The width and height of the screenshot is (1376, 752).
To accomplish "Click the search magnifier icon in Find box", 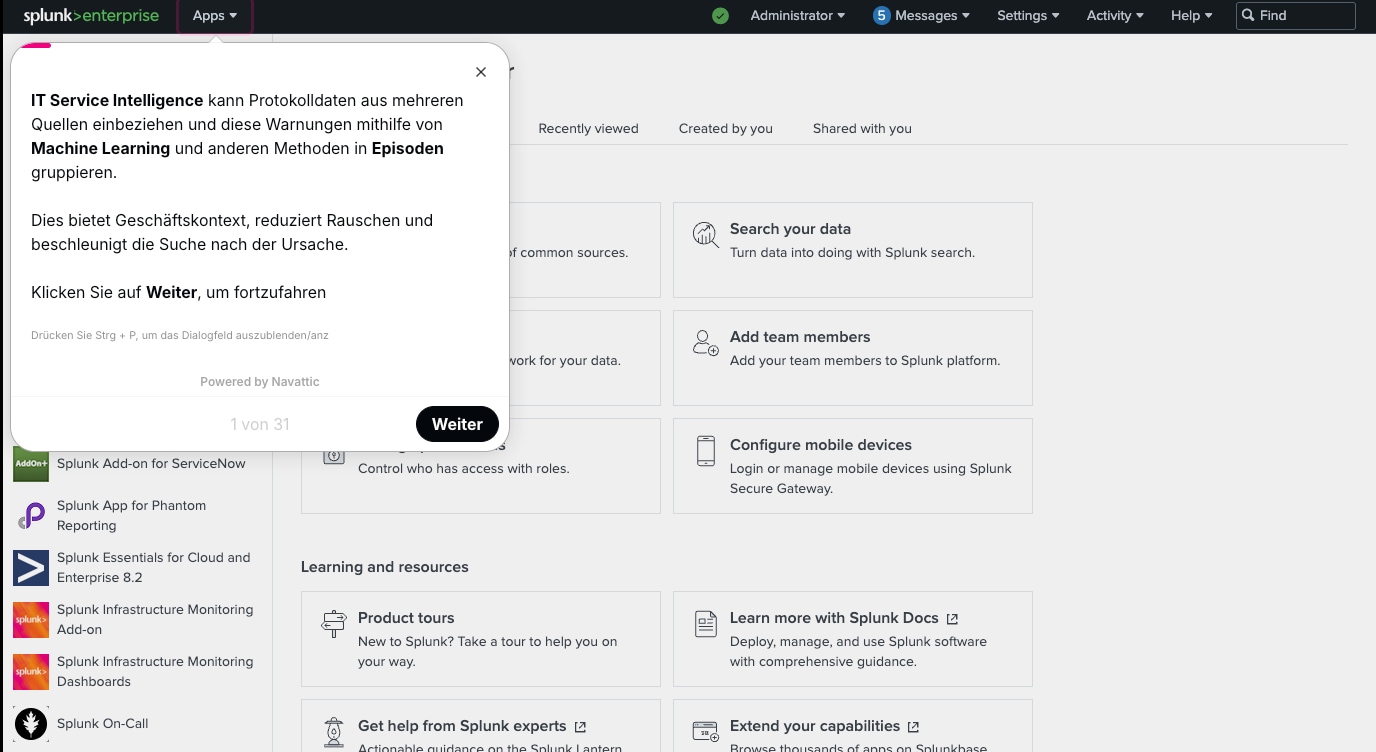I will (1248, 15).
